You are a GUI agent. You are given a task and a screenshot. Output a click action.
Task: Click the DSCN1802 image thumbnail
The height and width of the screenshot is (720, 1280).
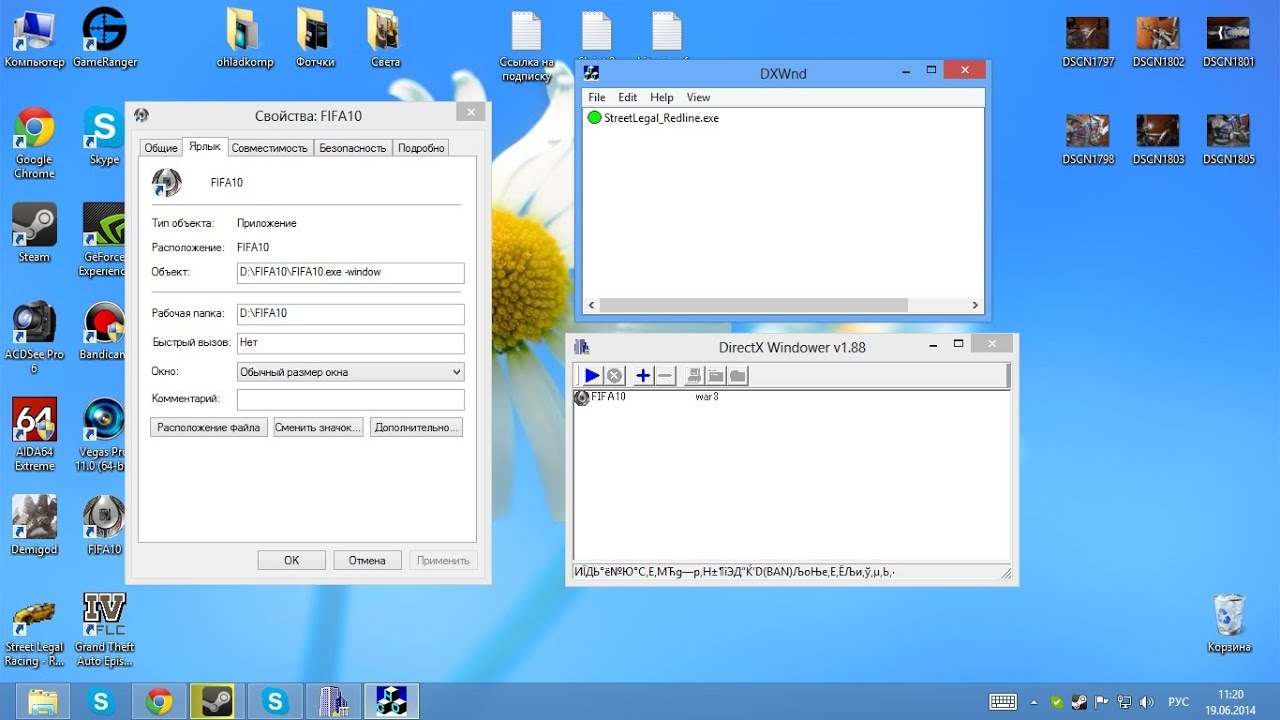click(1158, 41)
